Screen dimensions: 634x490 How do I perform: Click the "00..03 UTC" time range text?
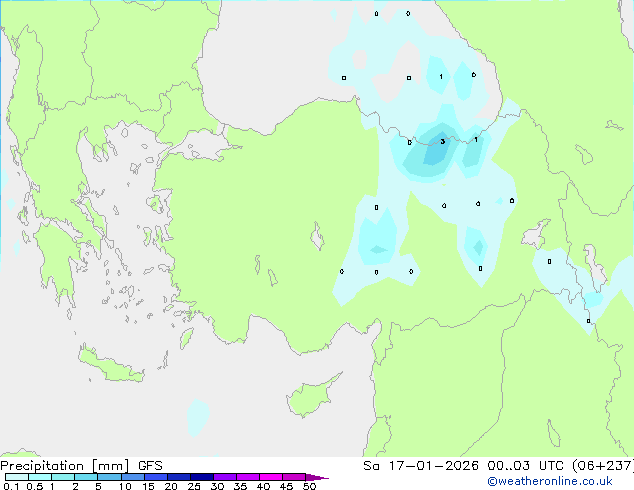[x=524, y=466]
